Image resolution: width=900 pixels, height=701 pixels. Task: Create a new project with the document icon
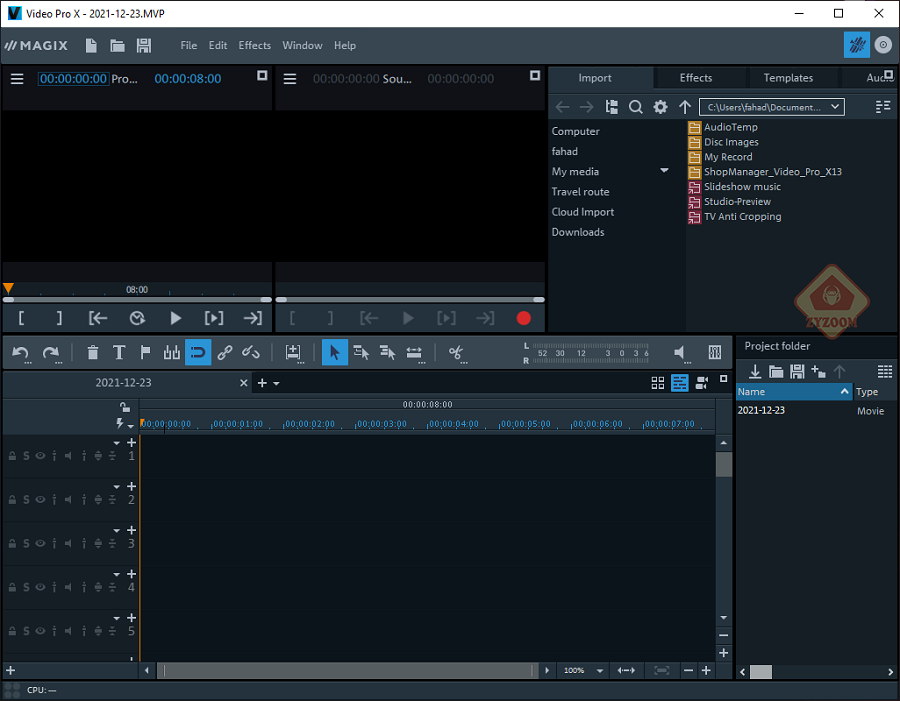pyautogui.click(x=91, y=45)
